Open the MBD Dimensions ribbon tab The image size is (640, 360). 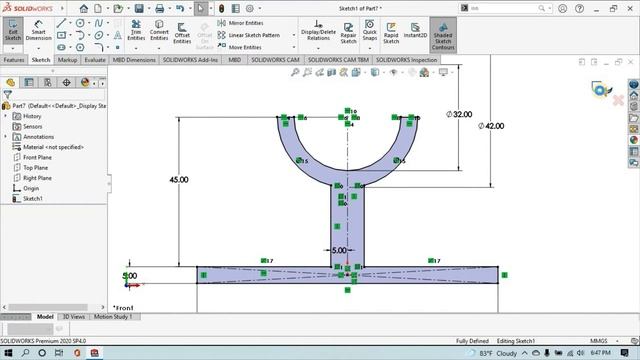click(134, 60)
